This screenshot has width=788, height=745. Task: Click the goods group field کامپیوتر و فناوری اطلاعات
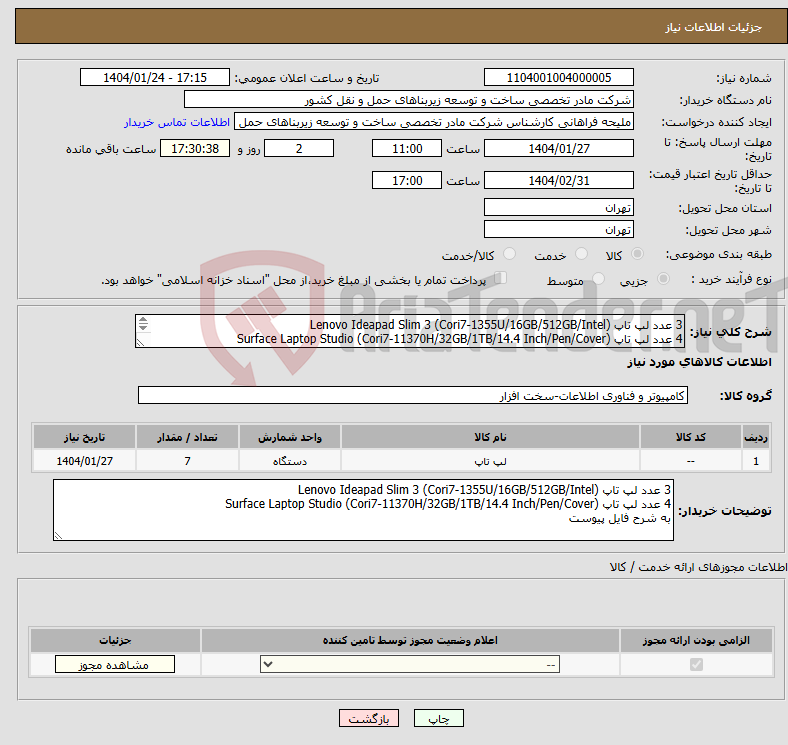point(413,395)
